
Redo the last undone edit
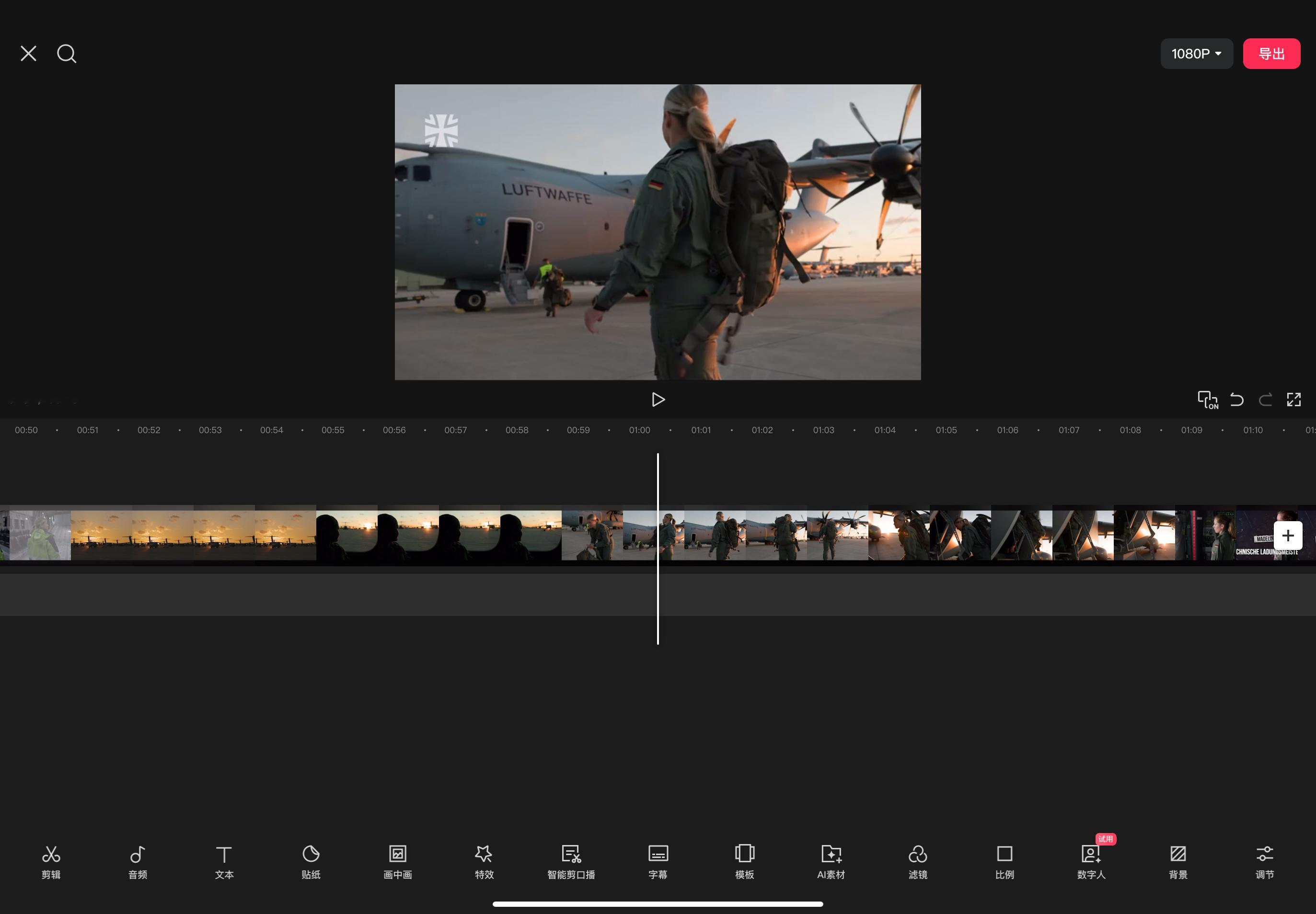pos(1265,400)
